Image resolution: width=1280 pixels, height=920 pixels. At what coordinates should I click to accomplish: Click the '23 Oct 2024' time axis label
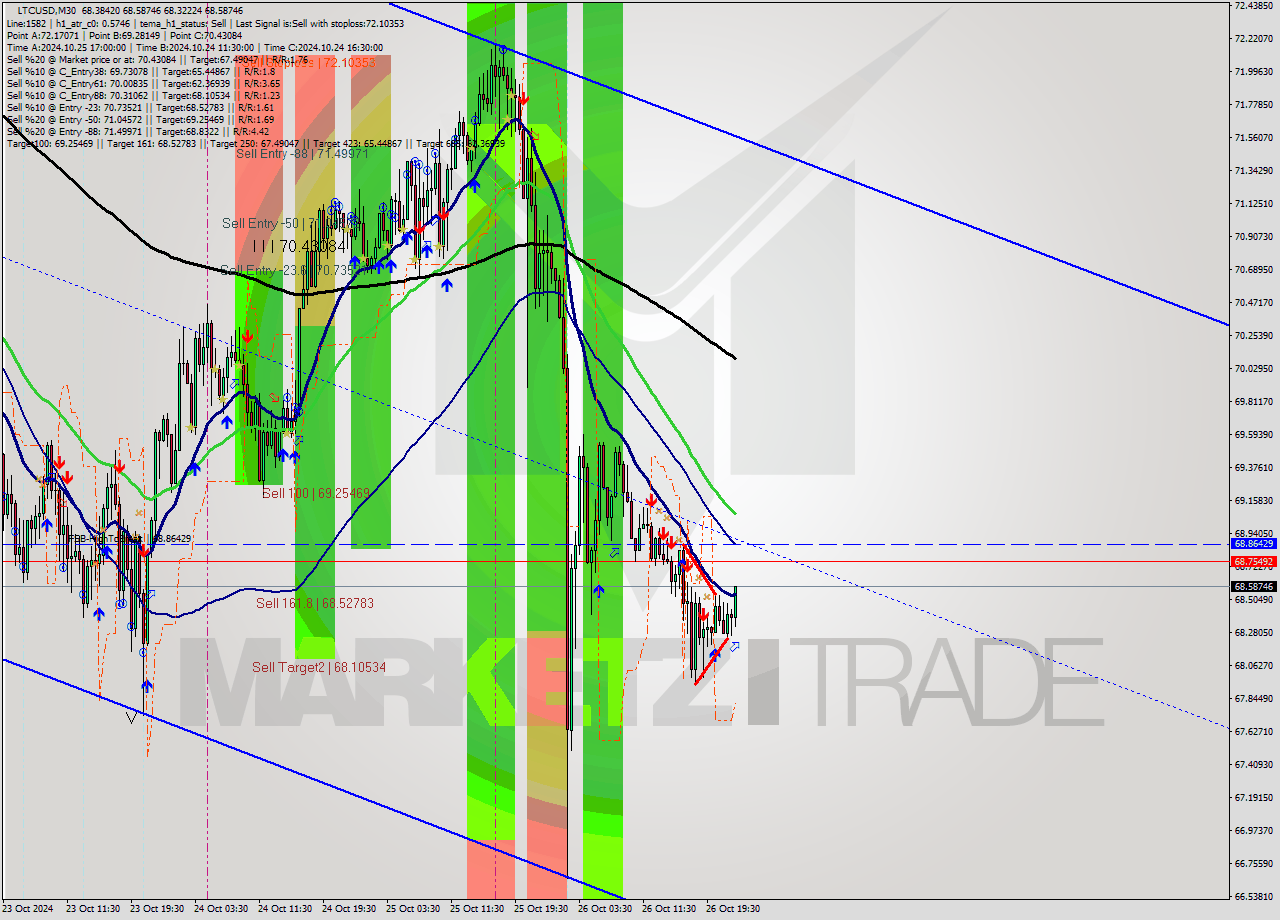coord(27,909)
